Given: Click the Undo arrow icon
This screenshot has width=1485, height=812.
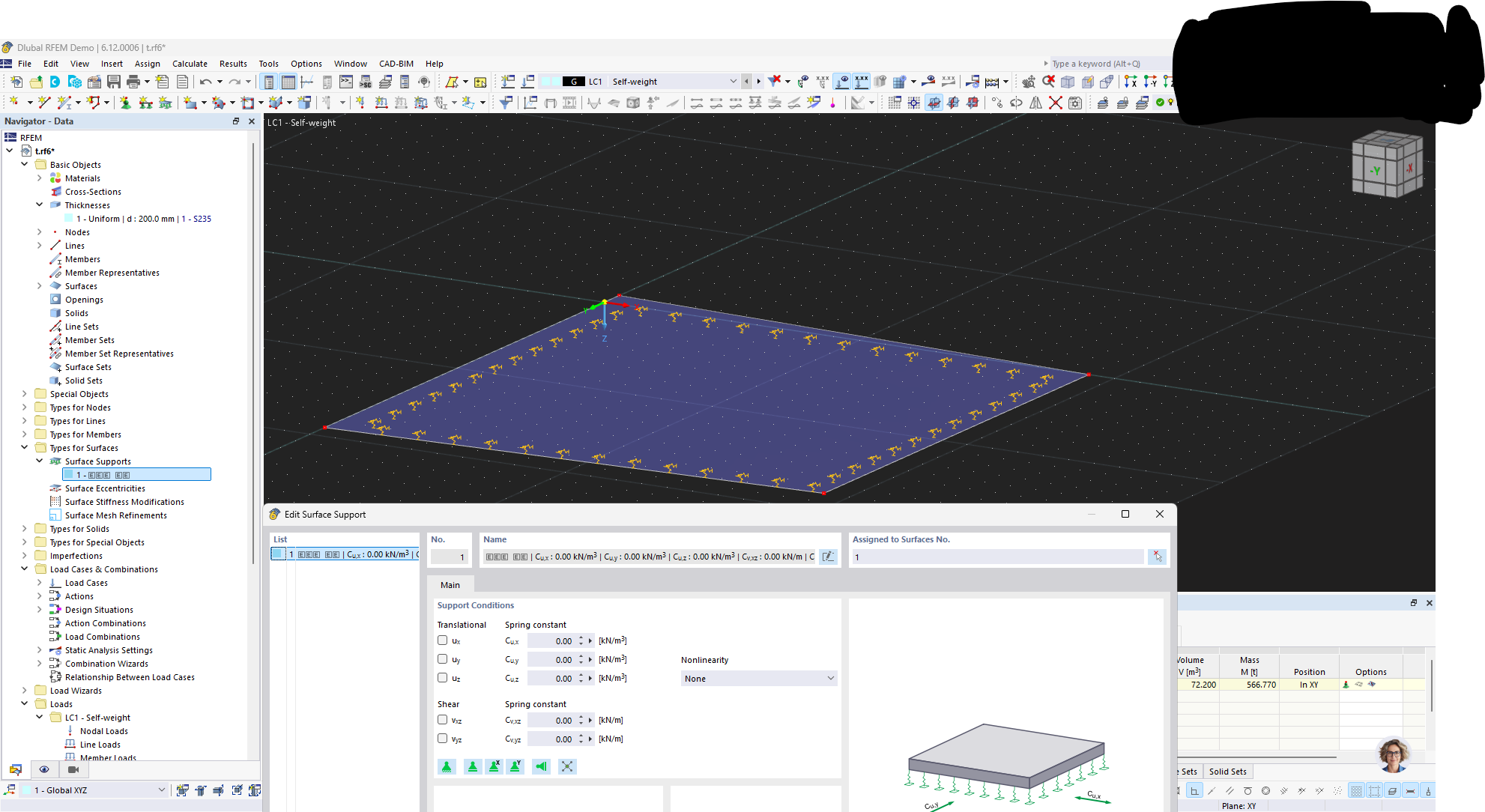Looking at the screenshot, I should pyautogui.click(x=205, y=82).
